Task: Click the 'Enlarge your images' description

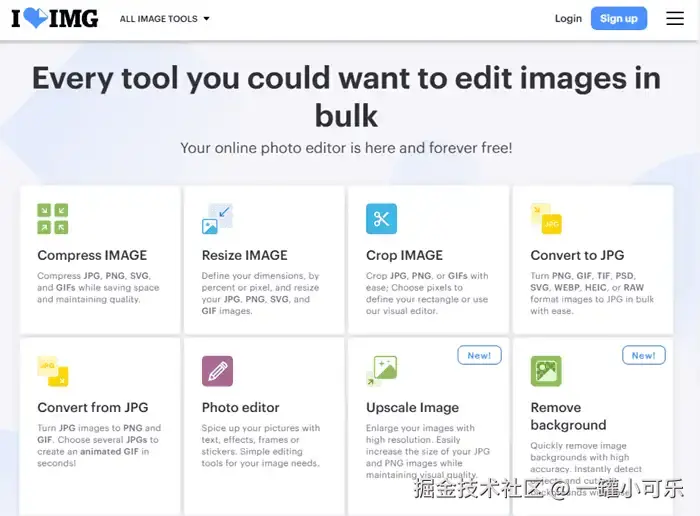Action: click(x=428, y=451)
